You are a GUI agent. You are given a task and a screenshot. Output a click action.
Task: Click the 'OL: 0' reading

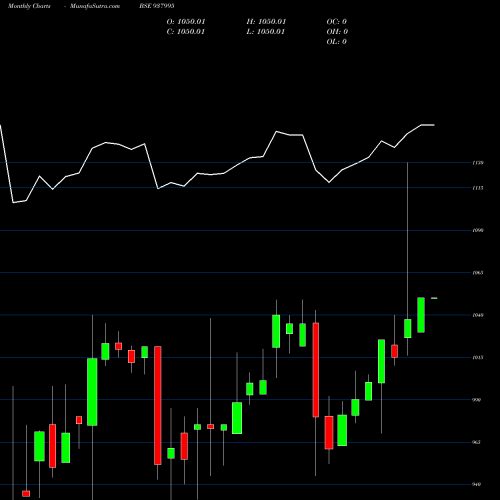[337, 42]
